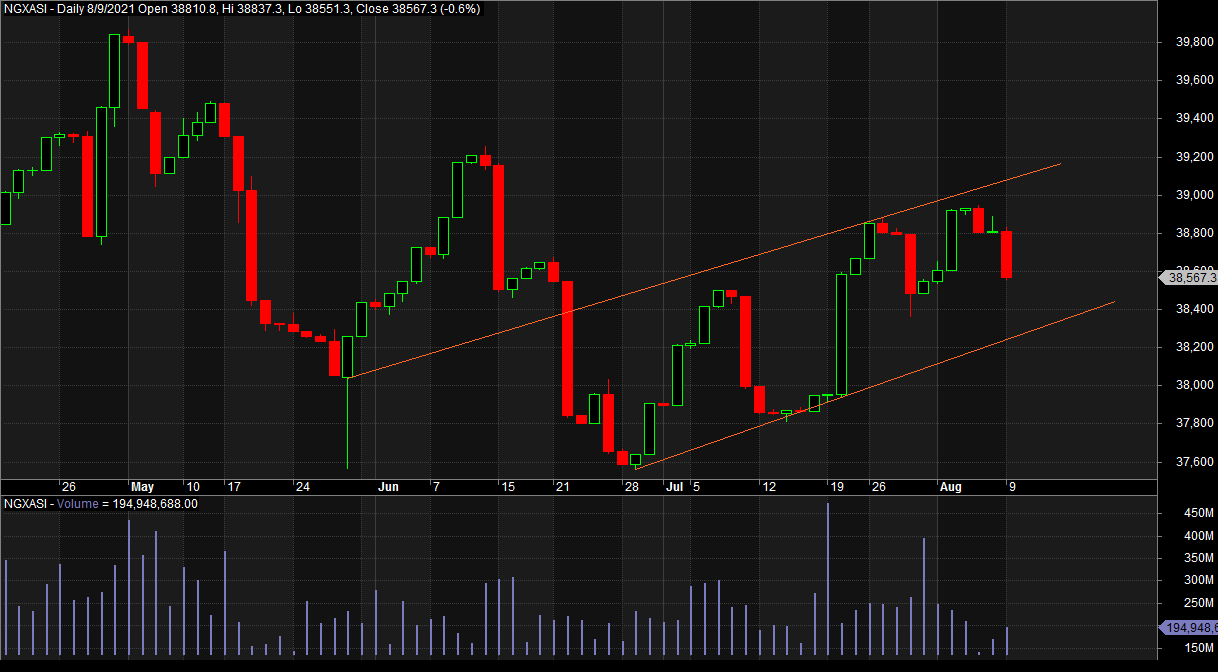Click the tallest volume bar in July
This screenshot has height=672, width=1218.
tap(828, 580)
